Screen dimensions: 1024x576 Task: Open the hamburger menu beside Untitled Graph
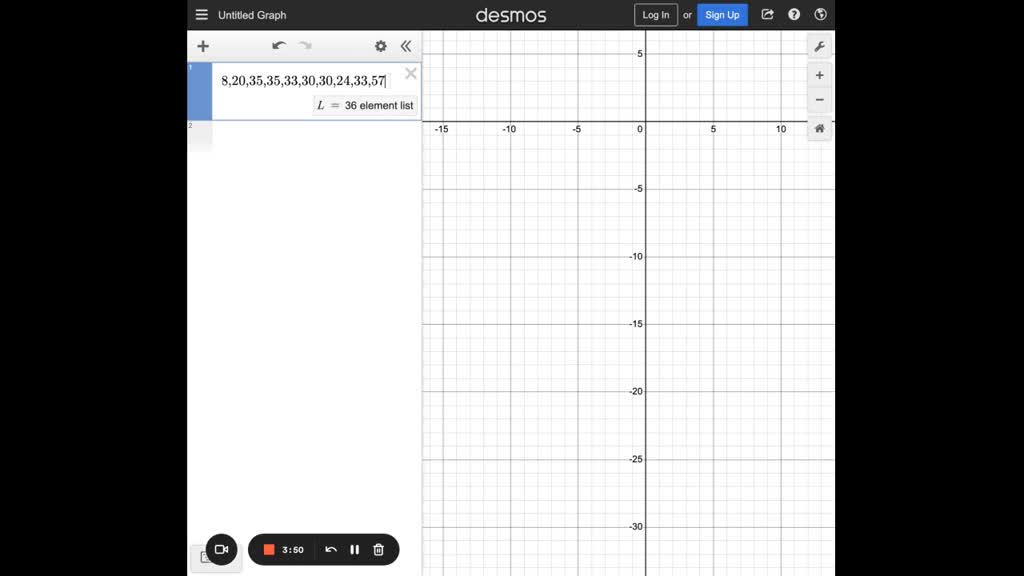tap(202, 14)
